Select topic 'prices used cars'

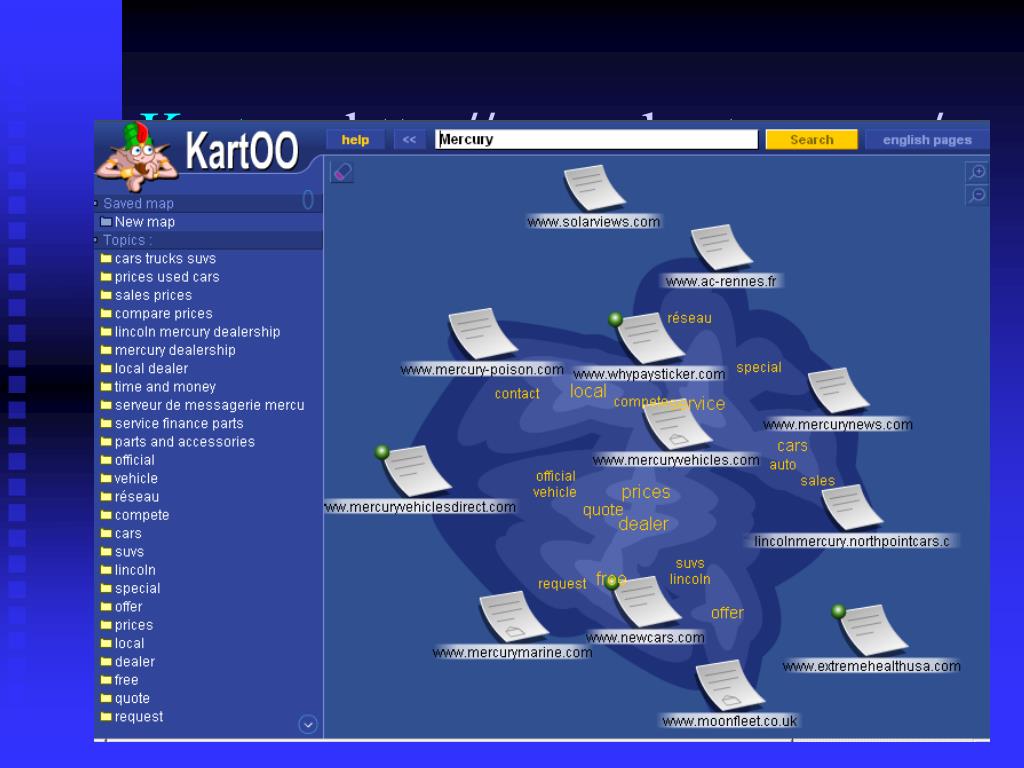click(x=167, y=277)
